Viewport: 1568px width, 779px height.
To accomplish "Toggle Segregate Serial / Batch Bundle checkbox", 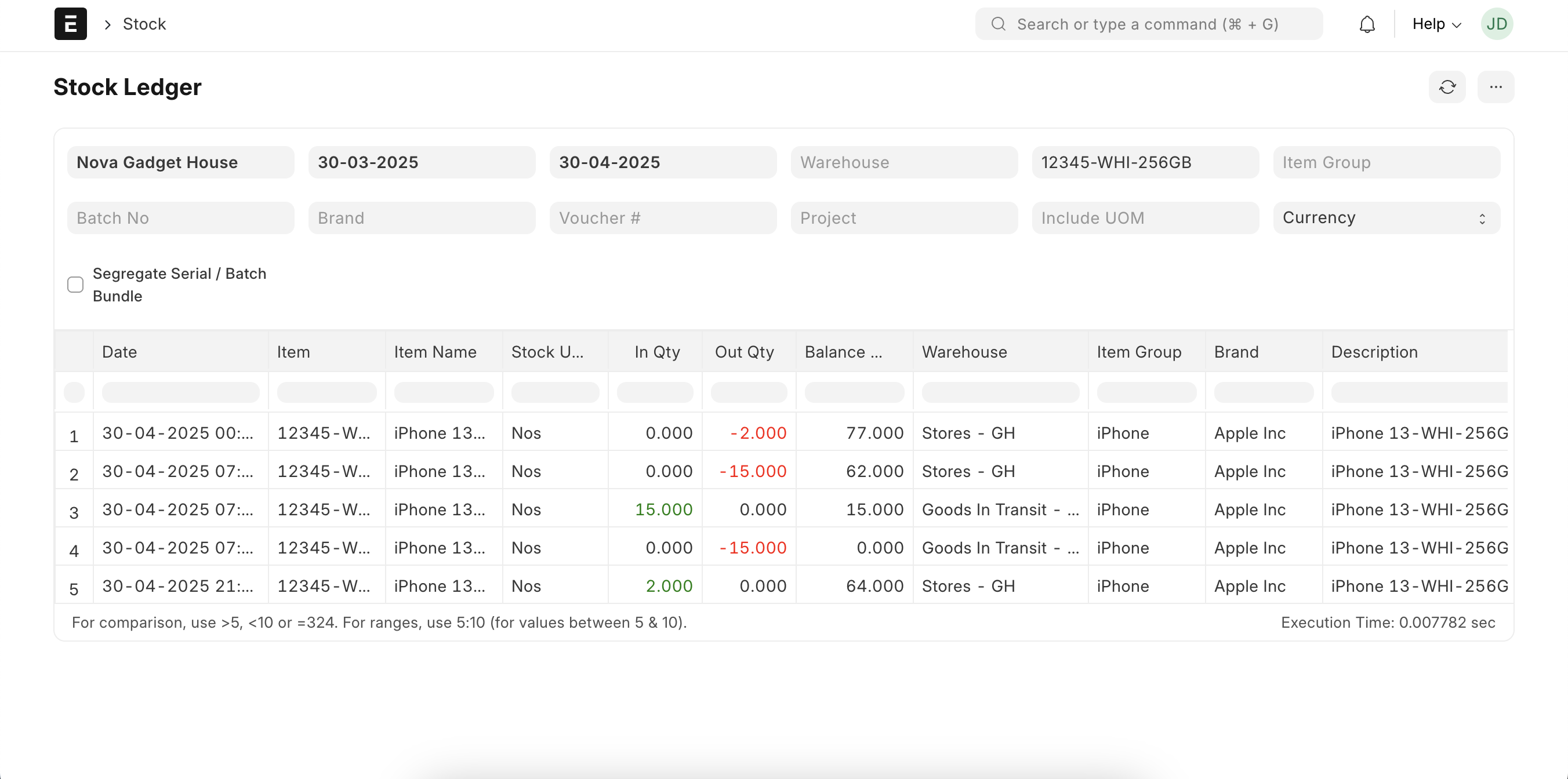I will 75,284.
